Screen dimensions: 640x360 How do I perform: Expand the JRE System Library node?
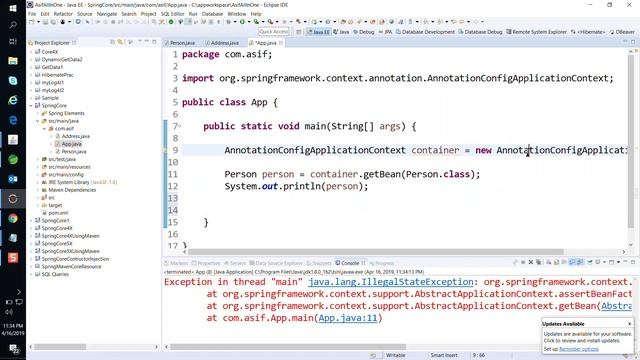pyautogui.click(x=38, y=182)
